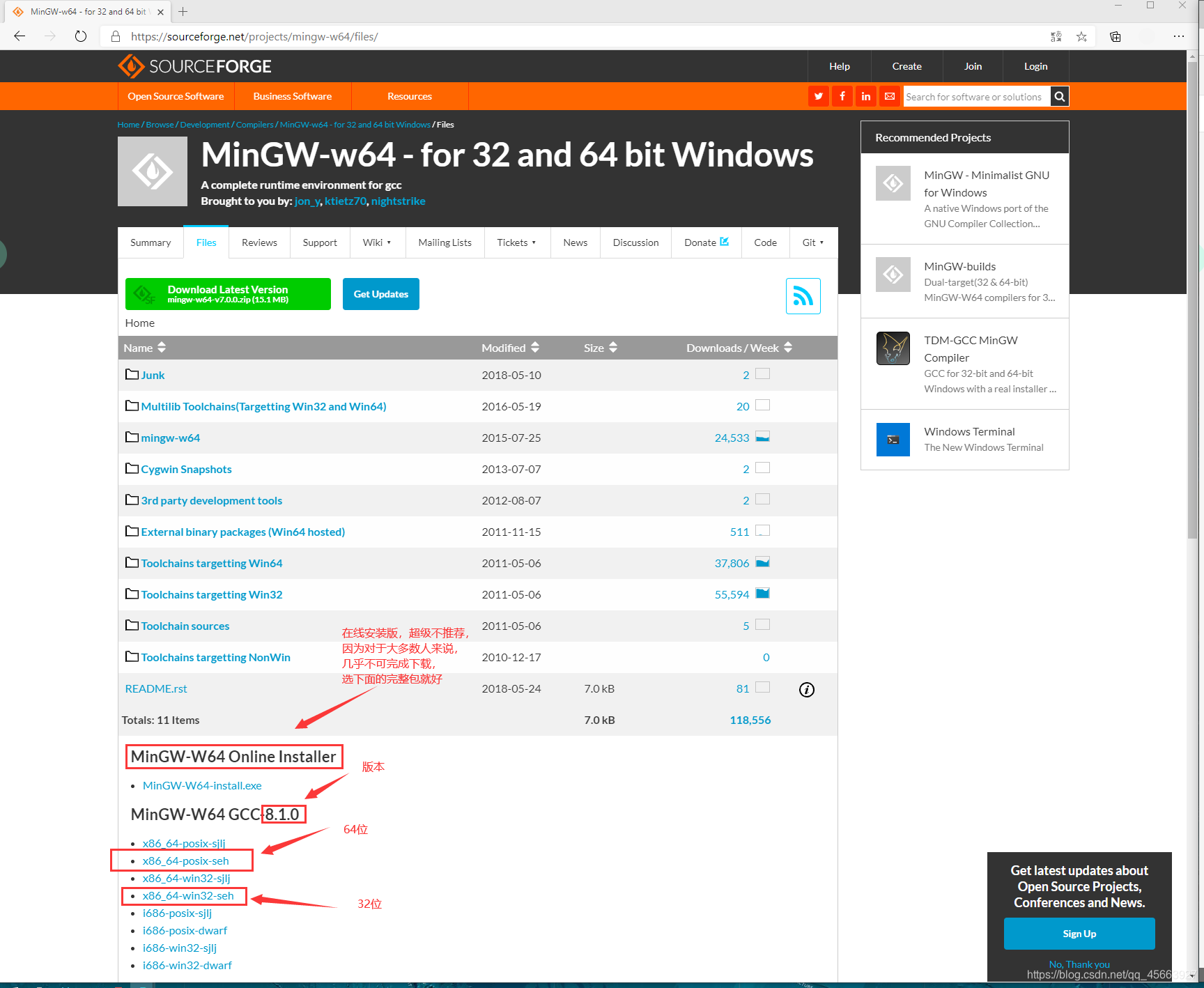Share on LinkedIn icon
Viewport: 1204px width, 988px height.
(866, 96)
